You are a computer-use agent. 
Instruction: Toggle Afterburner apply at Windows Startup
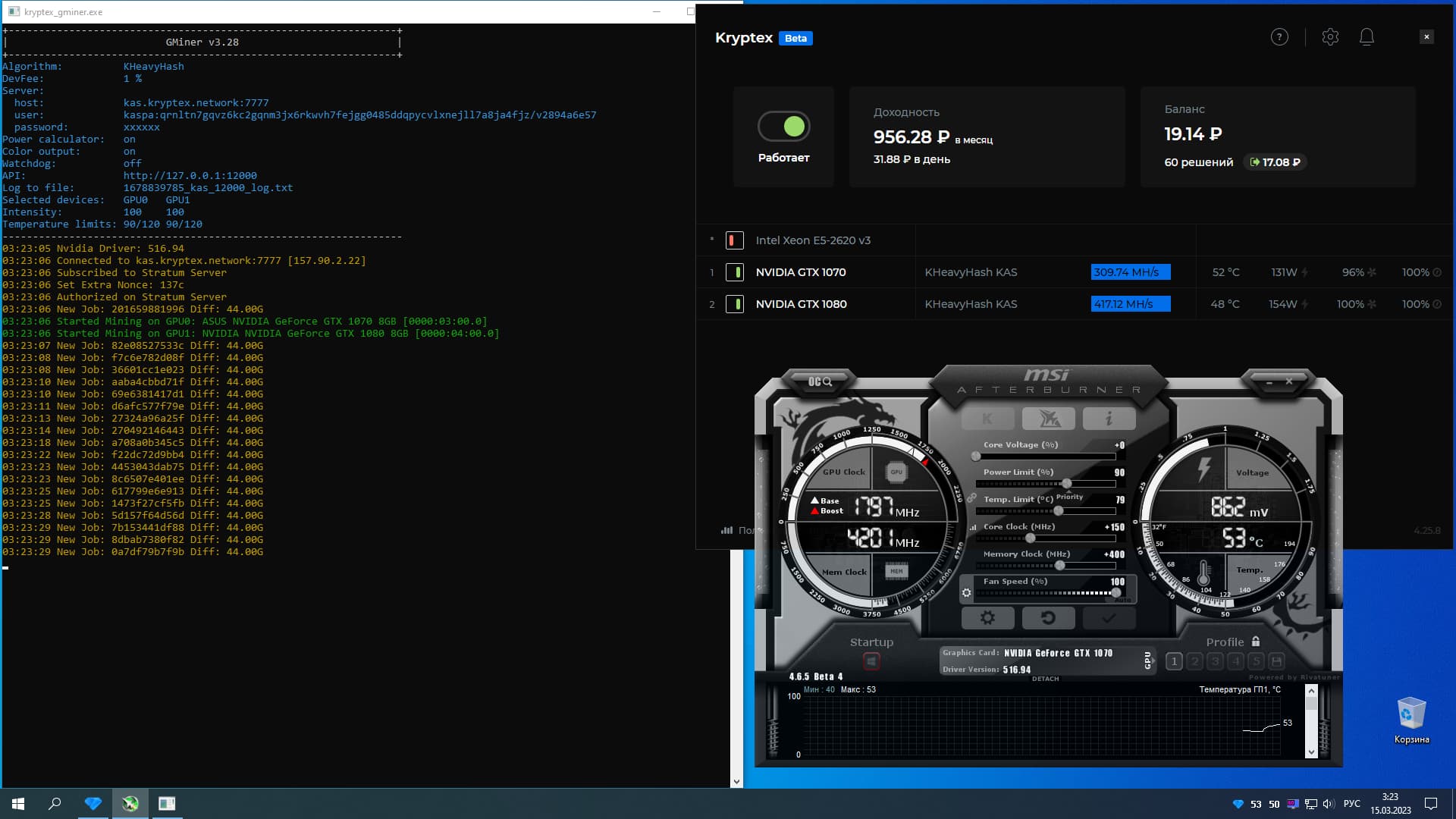point(871,661)
